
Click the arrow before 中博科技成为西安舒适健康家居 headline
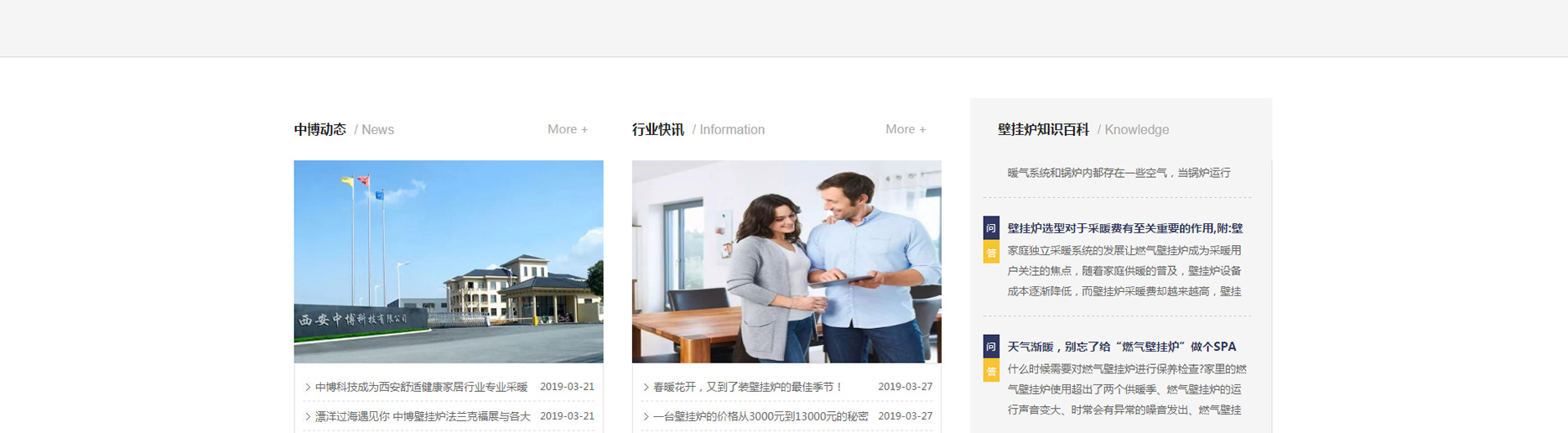click(x=308, y=388)
